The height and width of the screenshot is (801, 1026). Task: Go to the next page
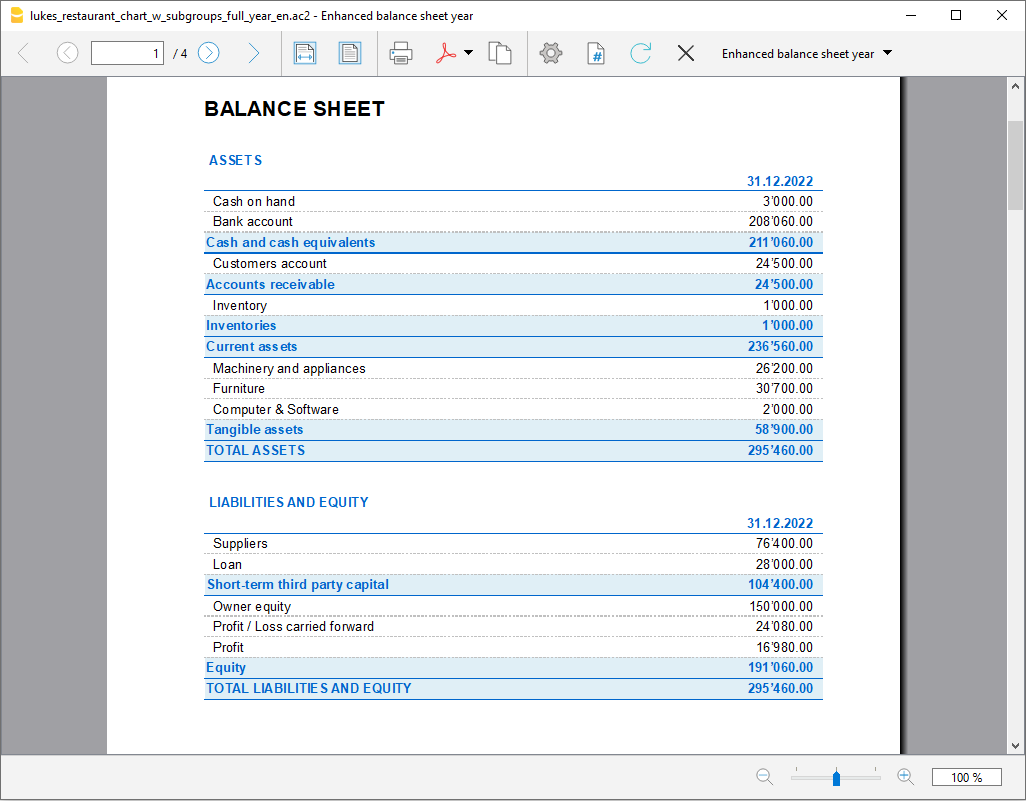pos(208,52)
